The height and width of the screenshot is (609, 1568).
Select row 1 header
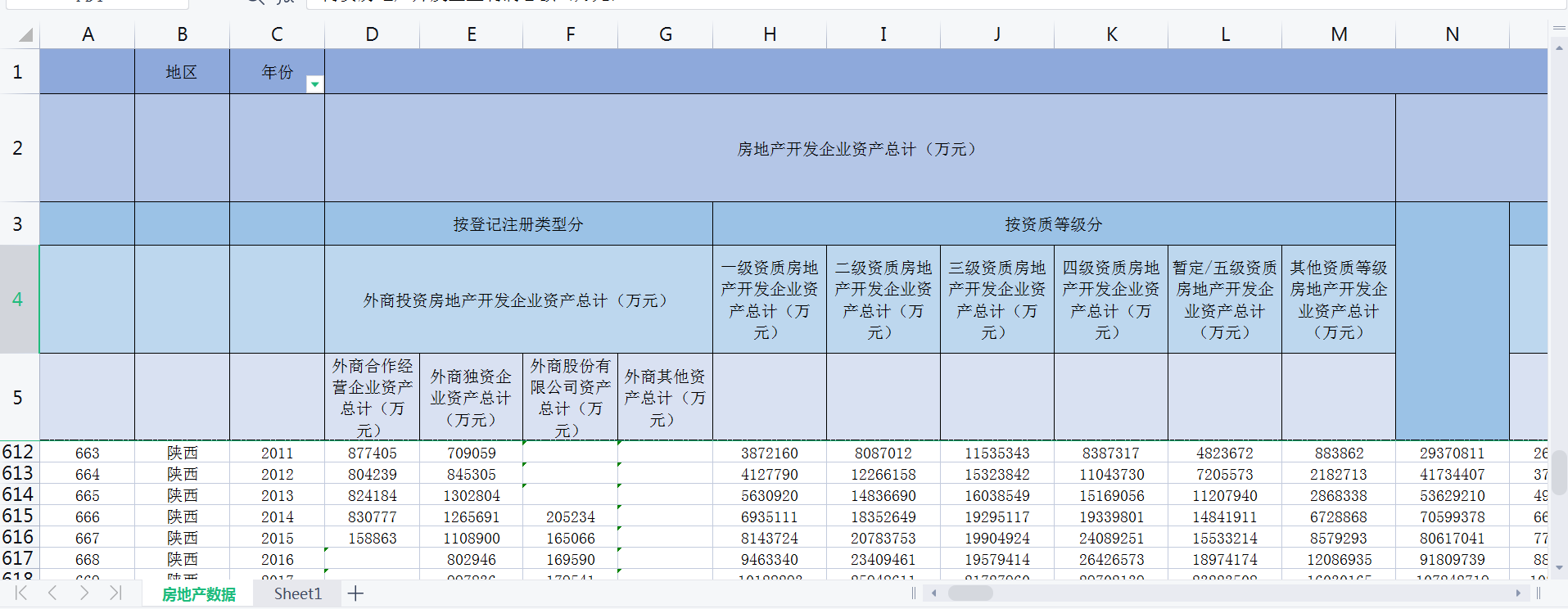click(18, 72)
